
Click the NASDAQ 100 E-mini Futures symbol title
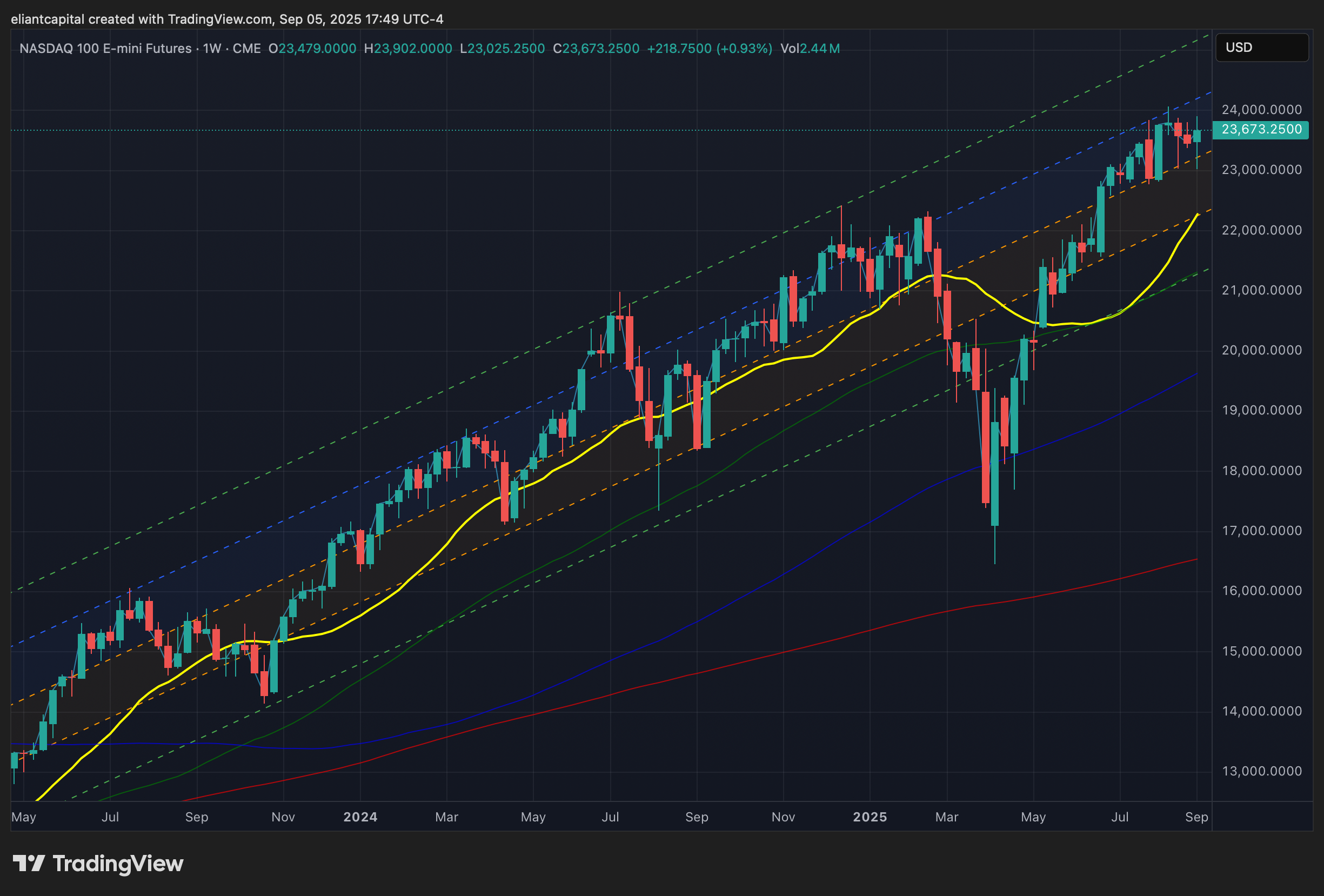tap(105, 49)
